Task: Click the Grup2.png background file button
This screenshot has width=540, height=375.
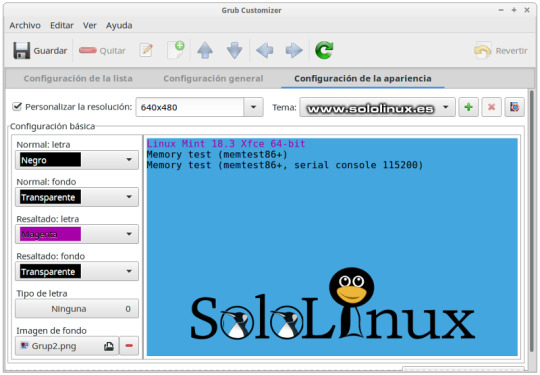Action: tap(67, 346)
